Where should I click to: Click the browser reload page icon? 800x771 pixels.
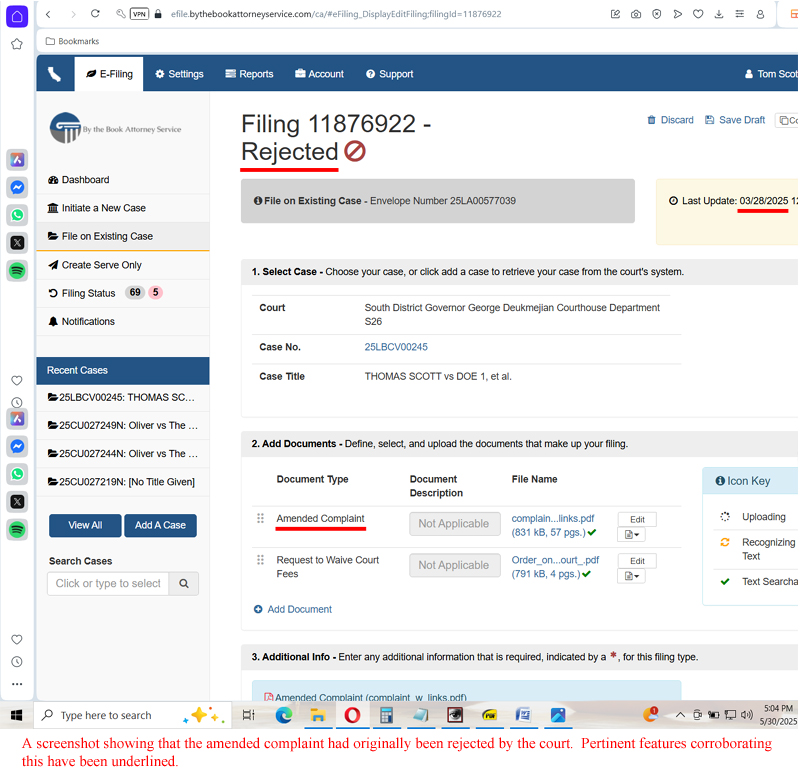[x=95, y=14]
